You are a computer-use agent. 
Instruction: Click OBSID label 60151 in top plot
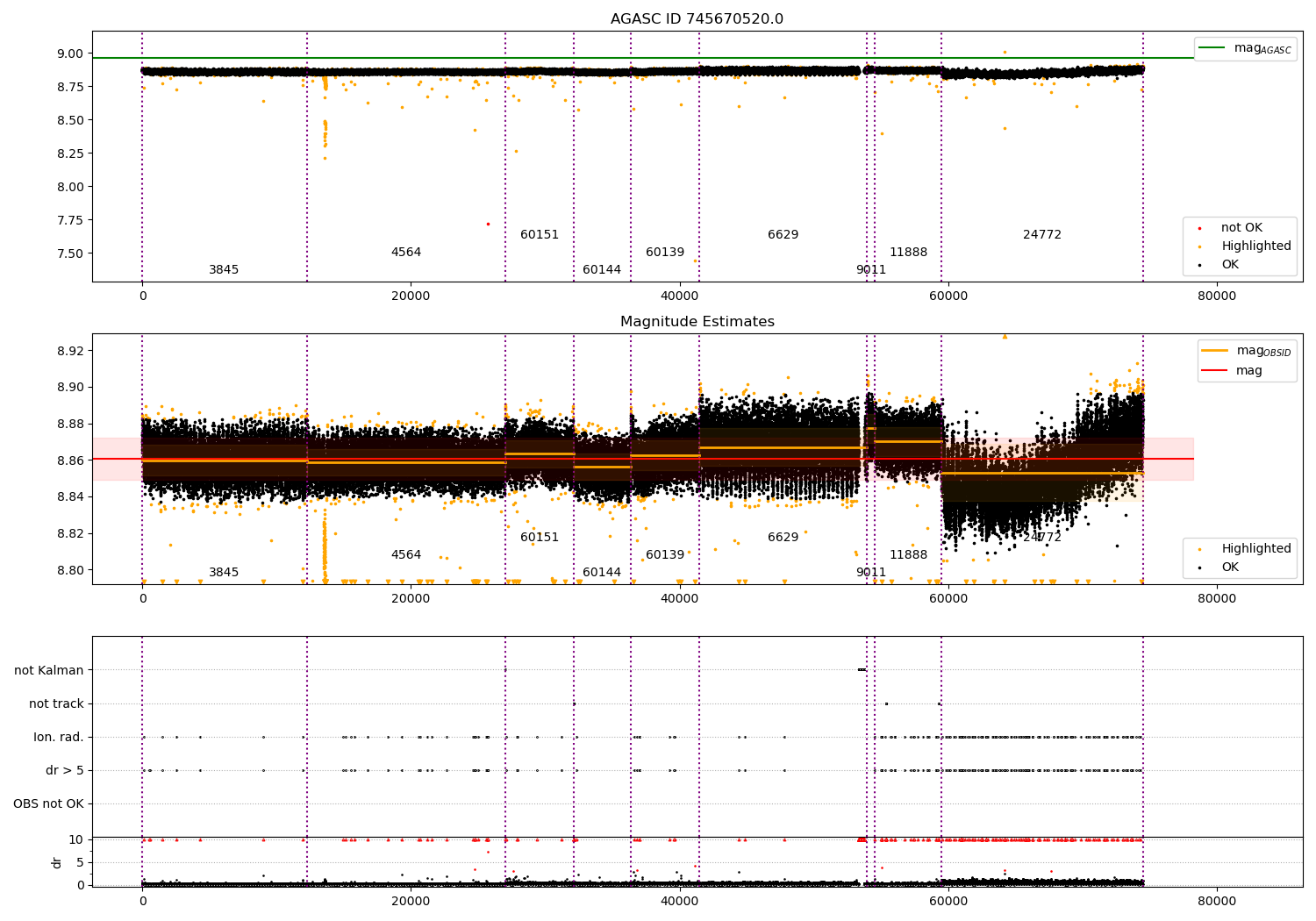pyautogui.click(x=540, y=235)
